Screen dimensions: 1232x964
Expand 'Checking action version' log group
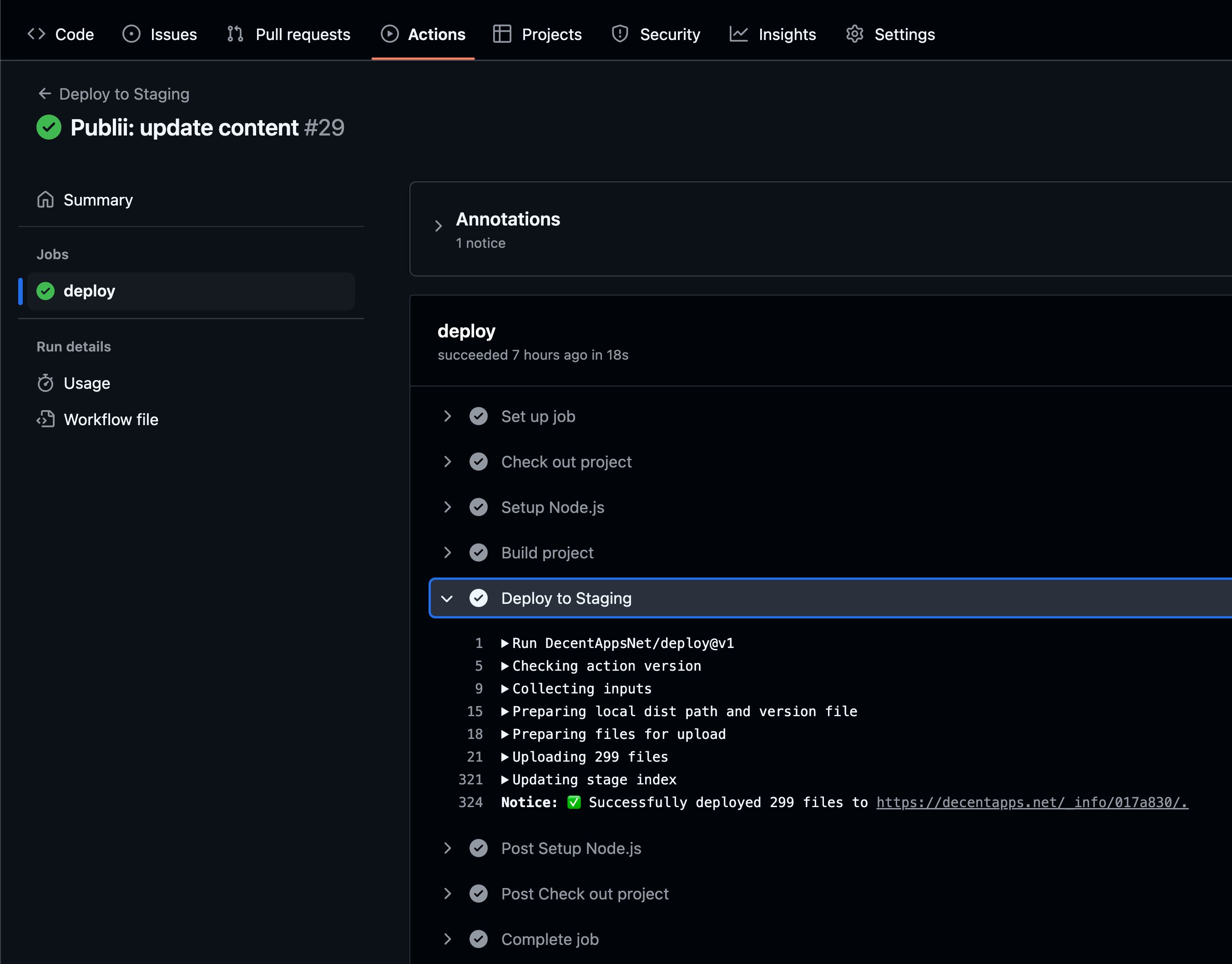[601, 666]
